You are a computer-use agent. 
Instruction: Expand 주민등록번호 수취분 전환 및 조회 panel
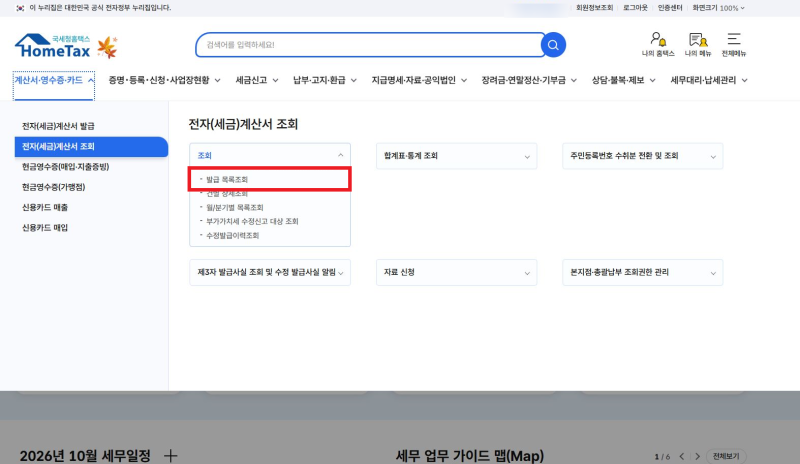[x=643, y=156]
